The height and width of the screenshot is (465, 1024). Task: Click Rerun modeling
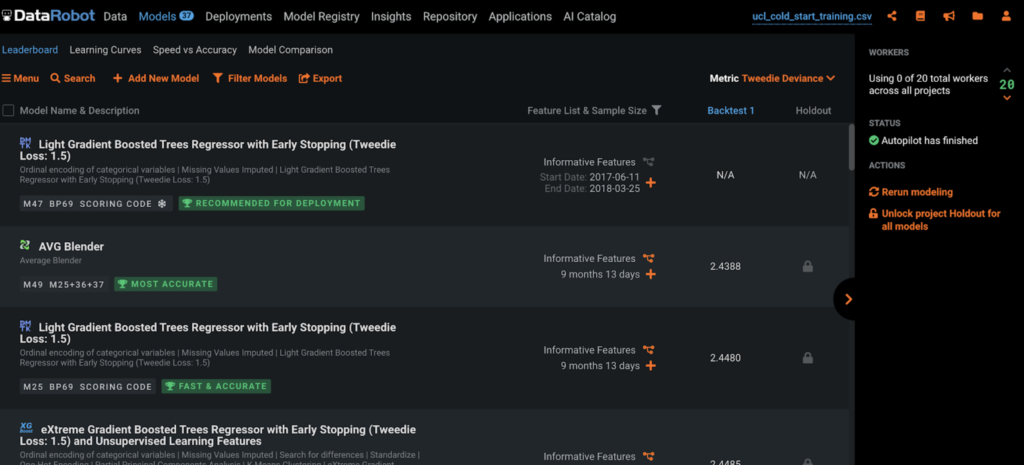tap(910, 192)
